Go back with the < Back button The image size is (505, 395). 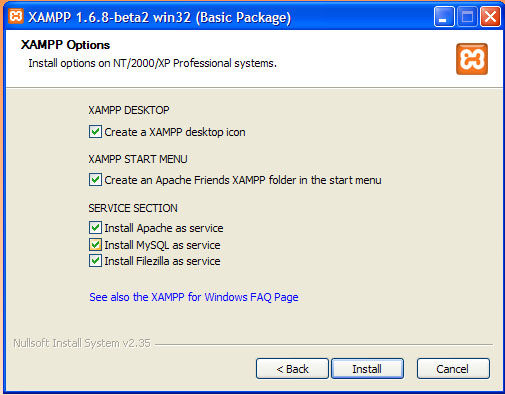(292, 369)
